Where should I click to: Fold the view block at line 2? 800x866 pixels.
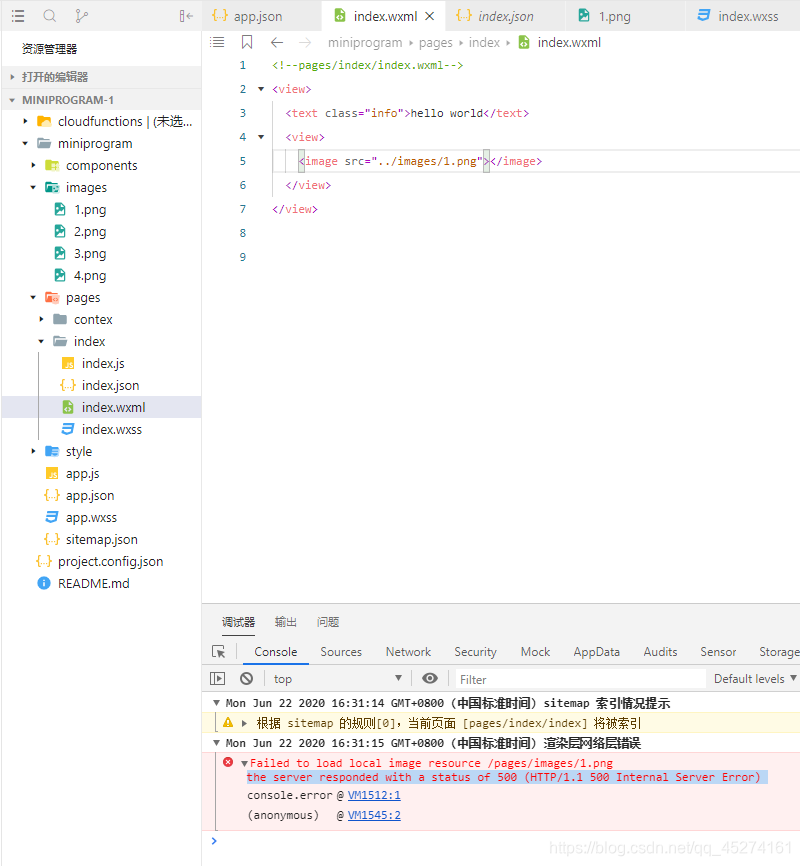tap(261, 89)
